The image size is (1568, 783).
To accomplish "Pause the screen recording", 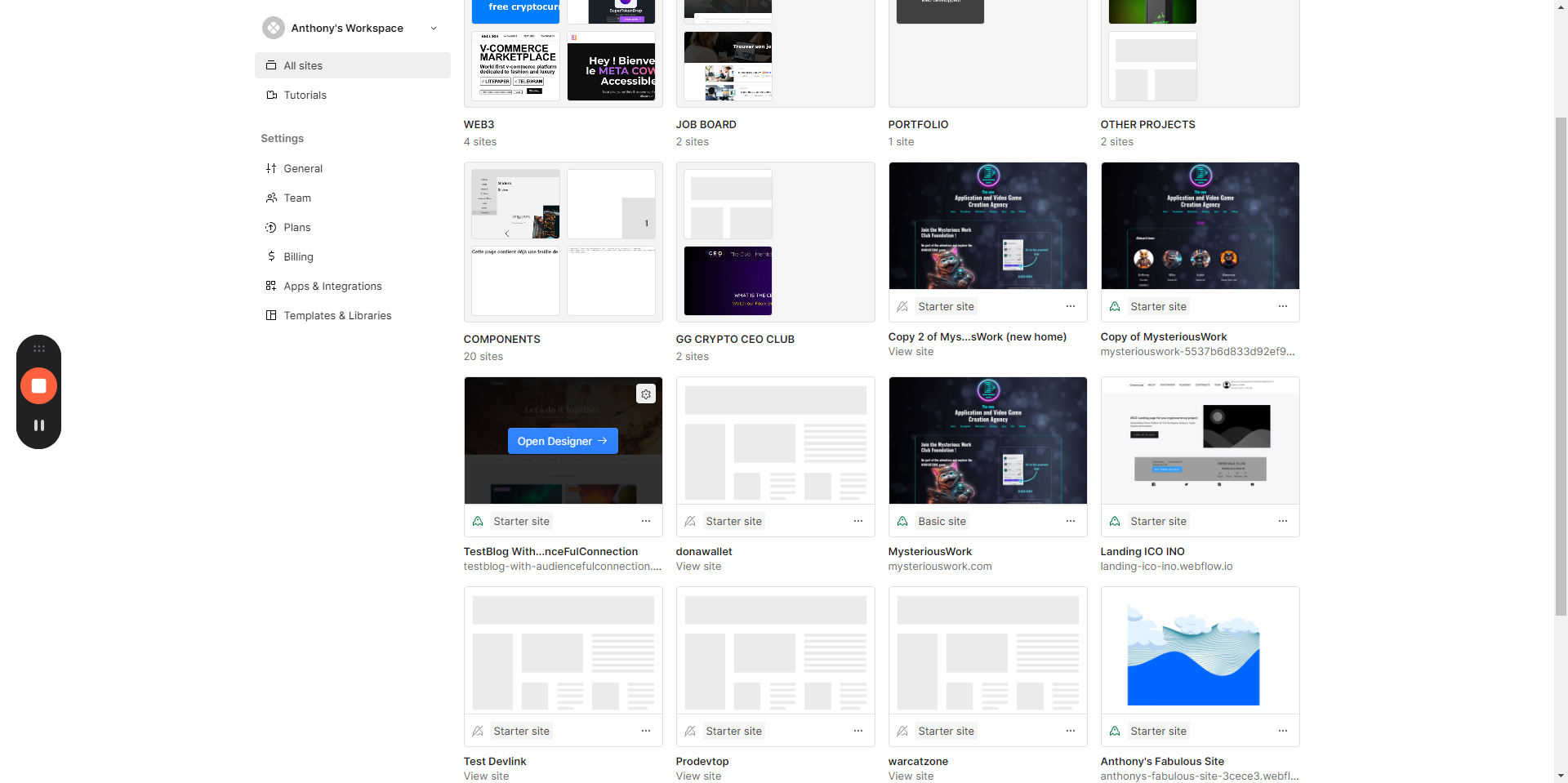I will (x=38, y=425).
